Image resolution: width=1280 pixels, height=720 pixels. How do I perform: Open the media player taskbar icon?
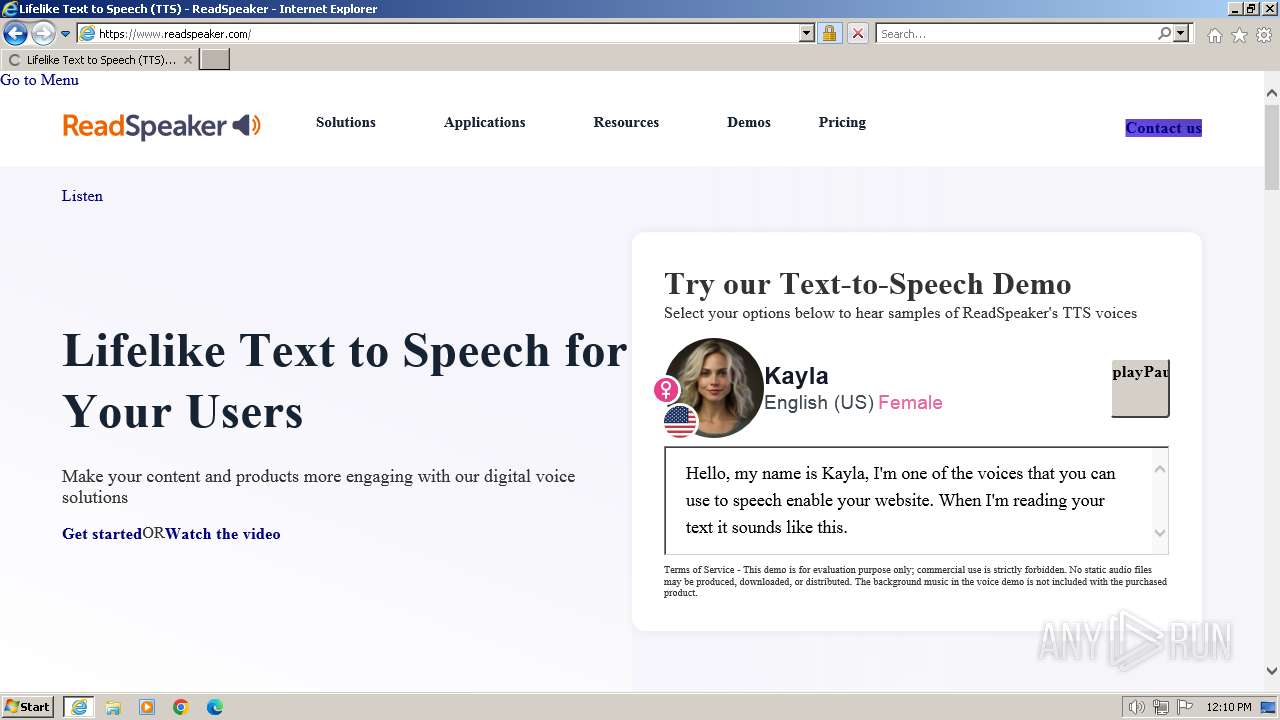pos(147,707)
